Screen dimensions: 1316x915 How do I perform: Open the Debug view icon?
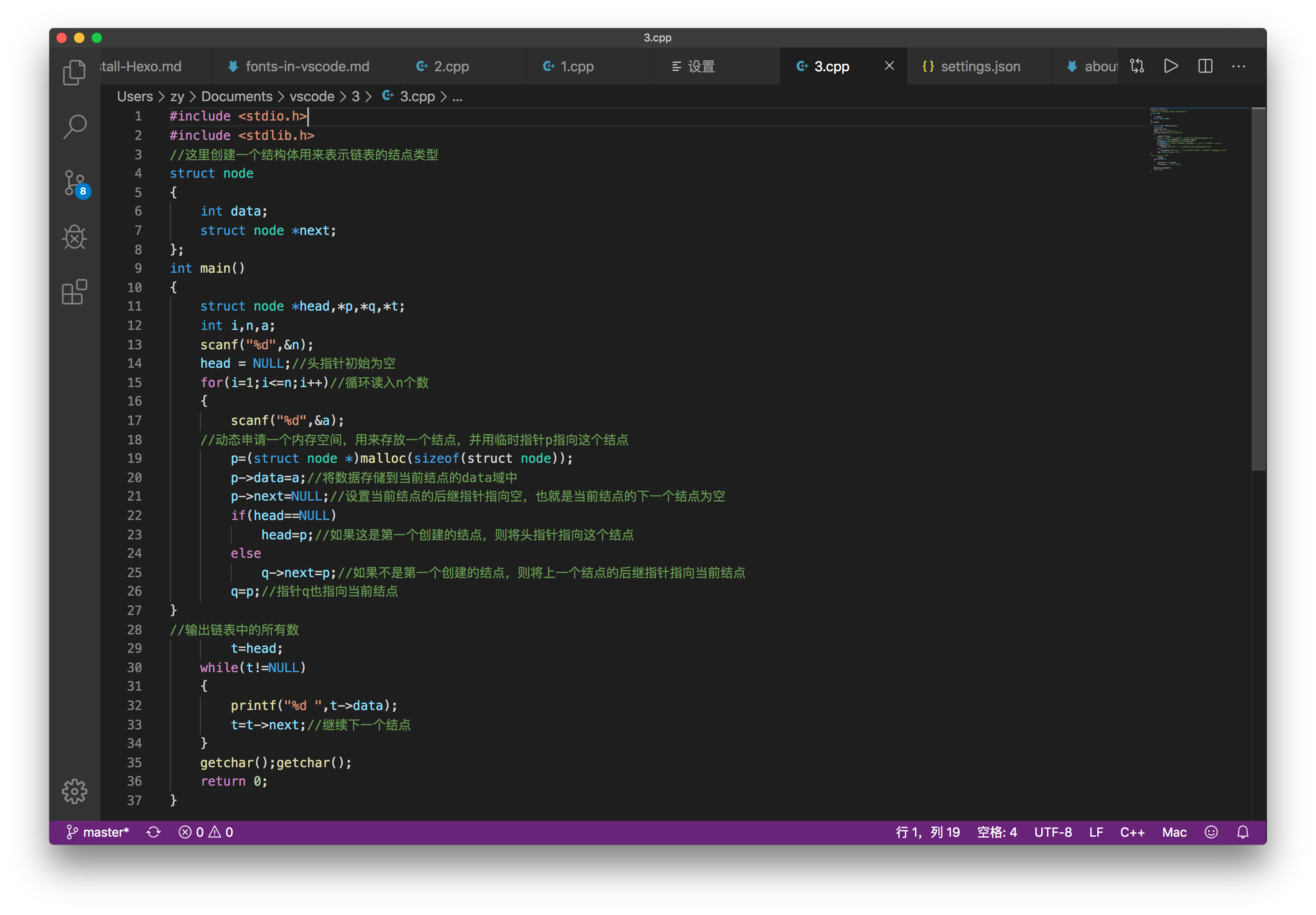[x=74, y=237]
